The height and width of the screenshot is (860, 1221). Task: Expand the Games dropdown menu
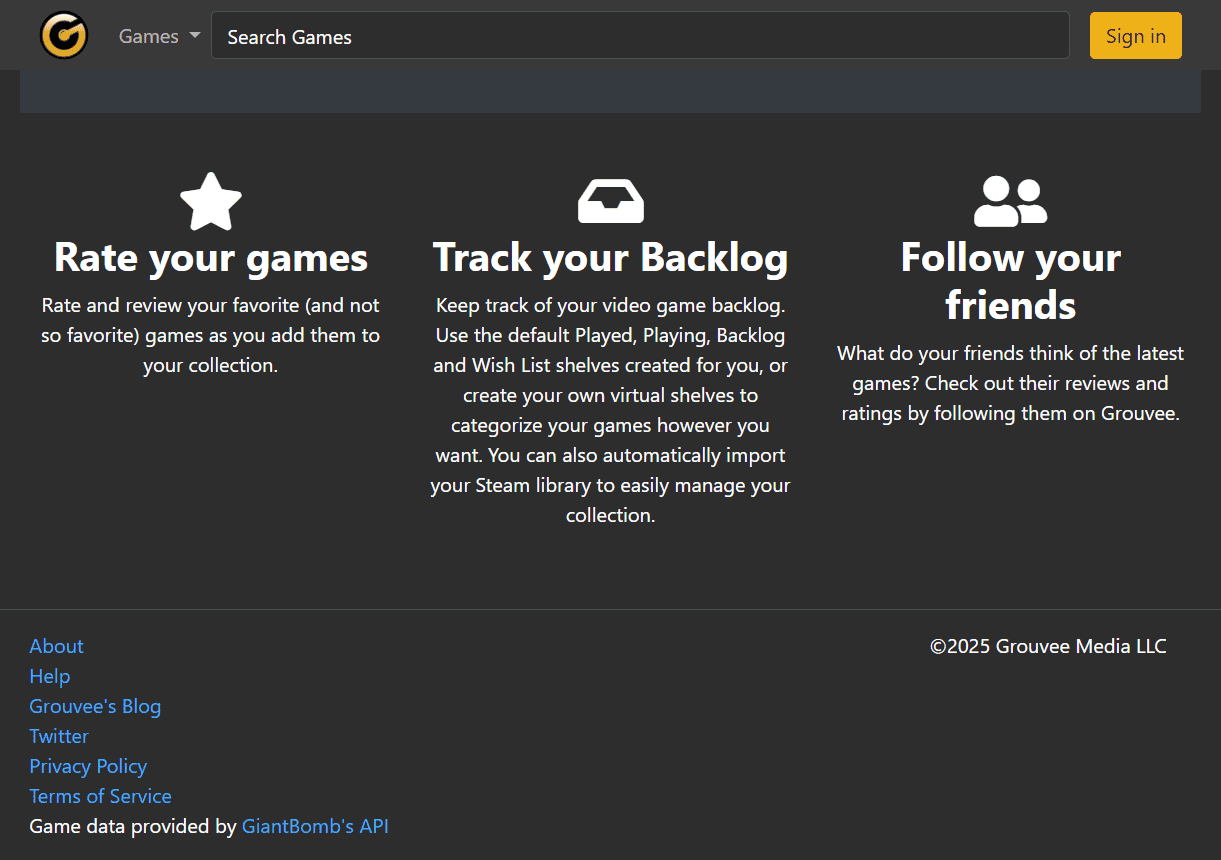point(159,36)
